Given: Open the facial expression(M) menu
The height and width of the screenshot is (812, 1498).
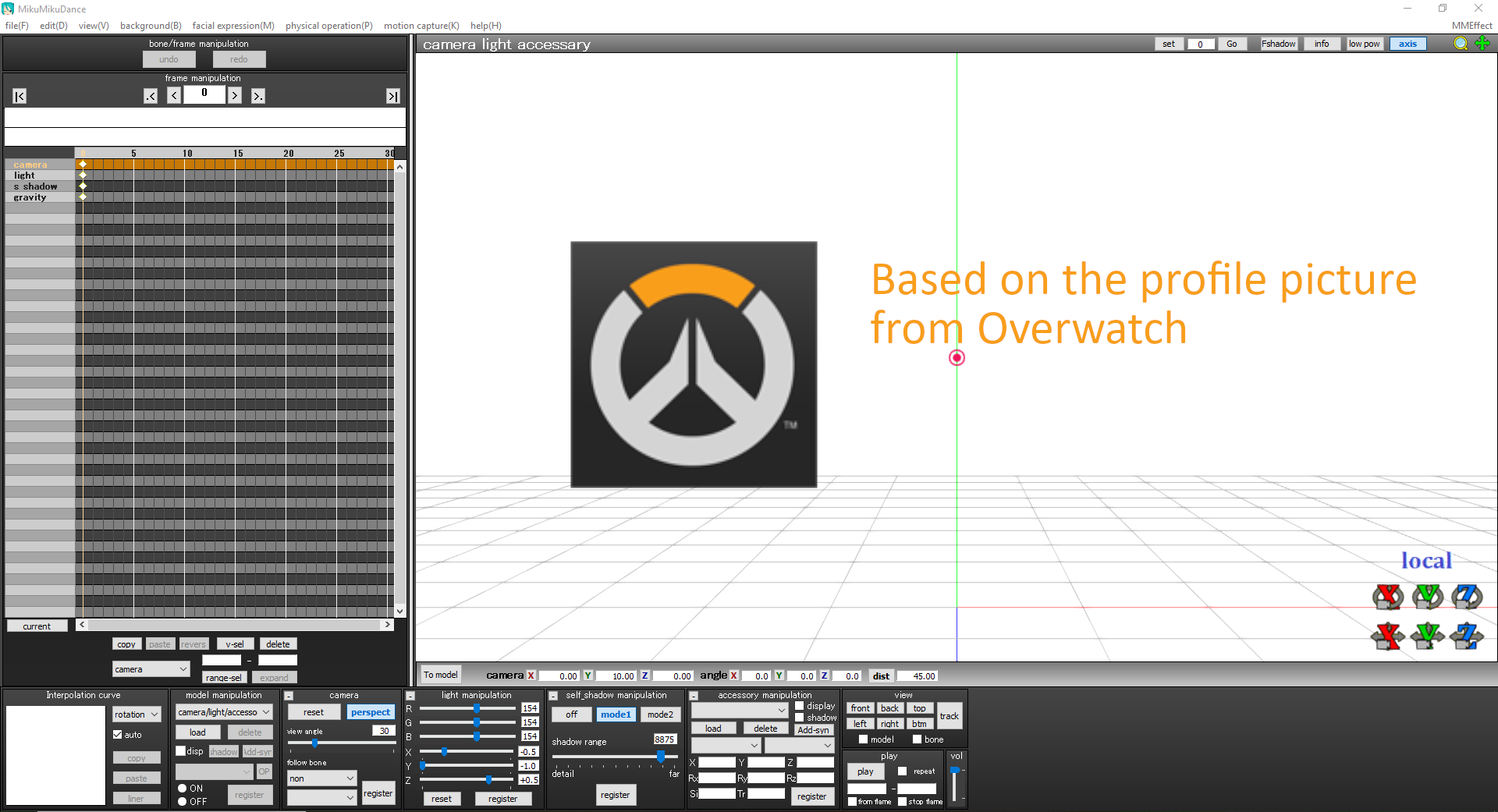Looking at the screenshot, I should click(233, 26).
